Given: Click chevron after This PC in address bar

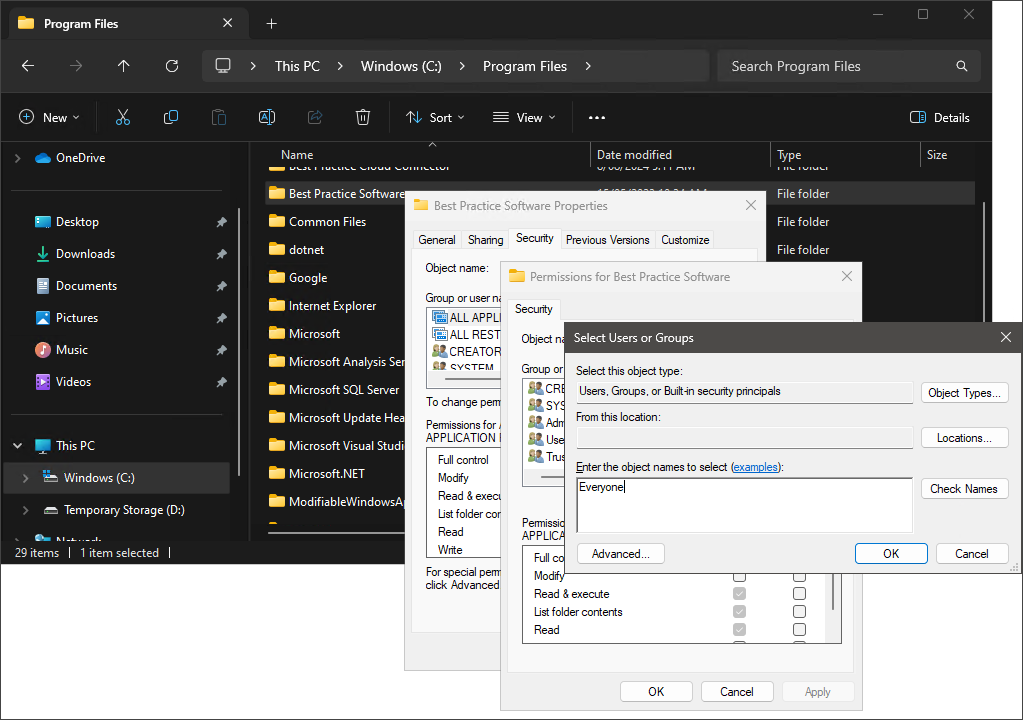Looking at the screenshot, I should coord(340,66).
